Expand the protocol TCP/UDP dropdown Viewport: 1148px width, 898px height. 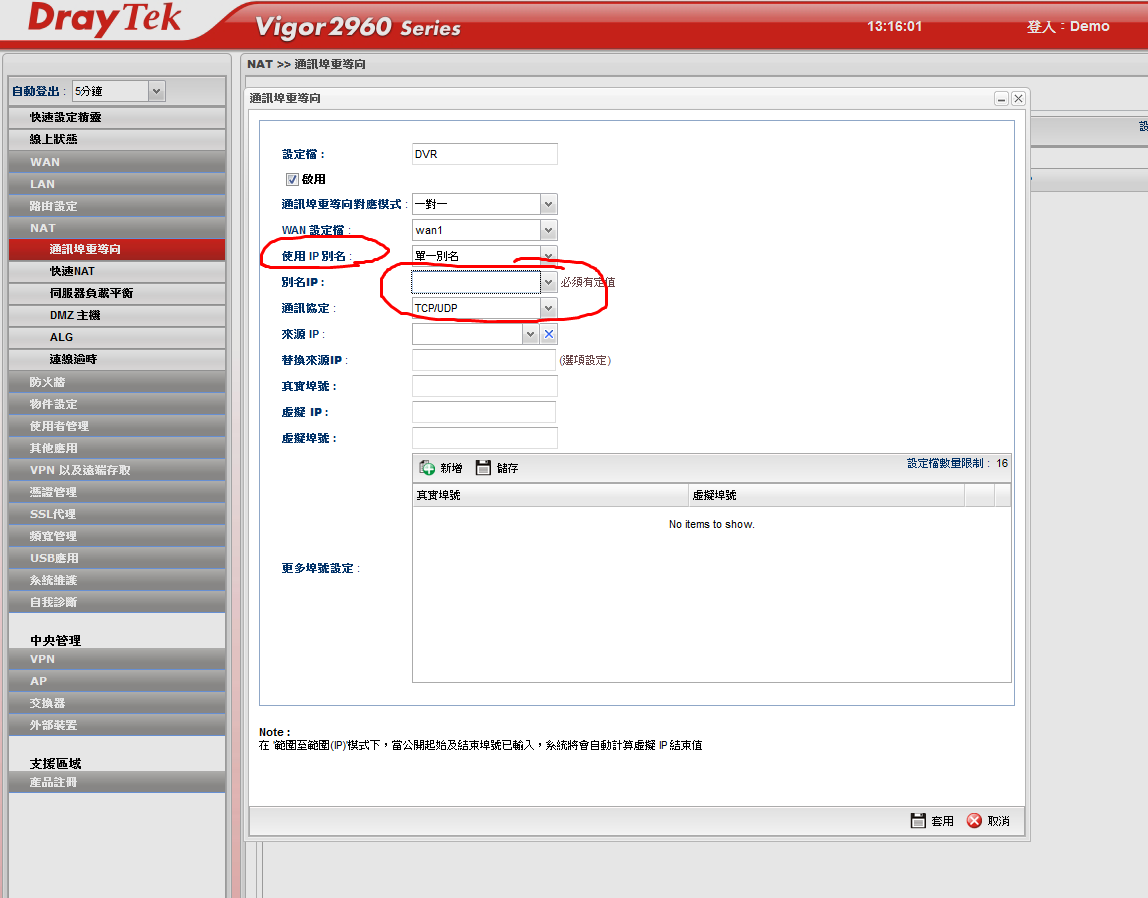coord(548,308)
